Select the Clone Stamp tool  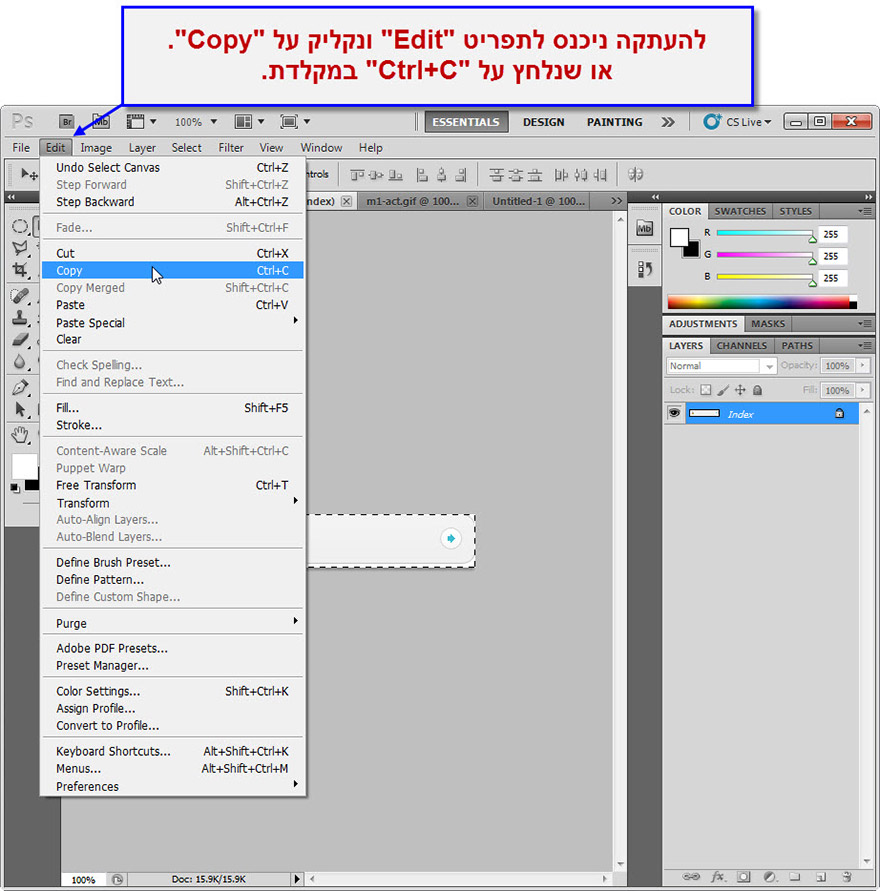click(x=20, y=317)
